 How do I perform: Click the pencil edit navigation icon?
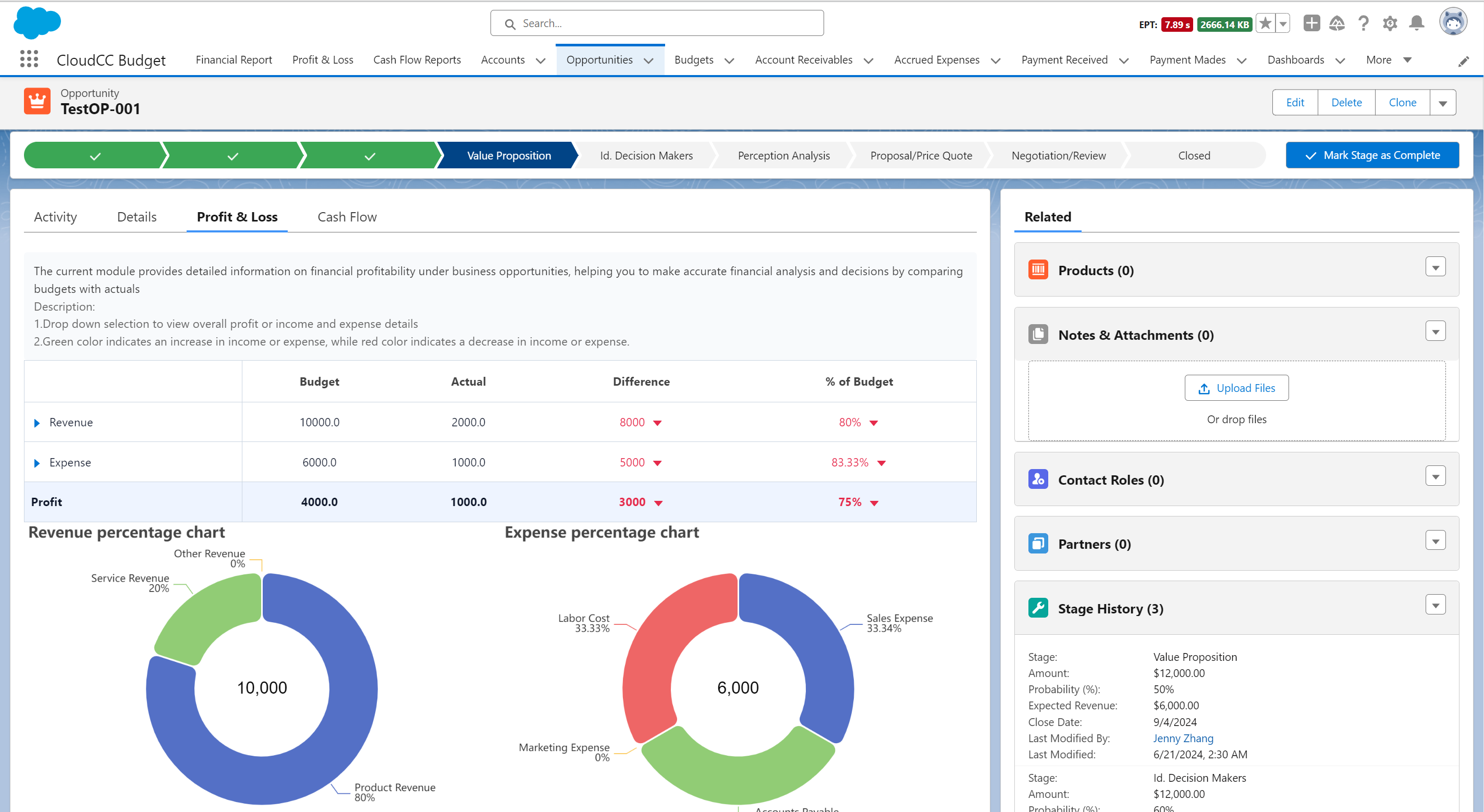coord(1464,61)
